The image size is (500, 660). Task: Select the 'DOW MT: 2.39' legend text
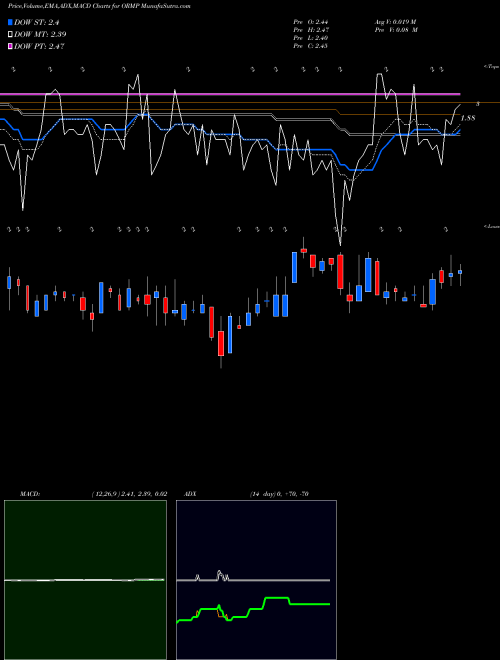[x=40, y=35]
